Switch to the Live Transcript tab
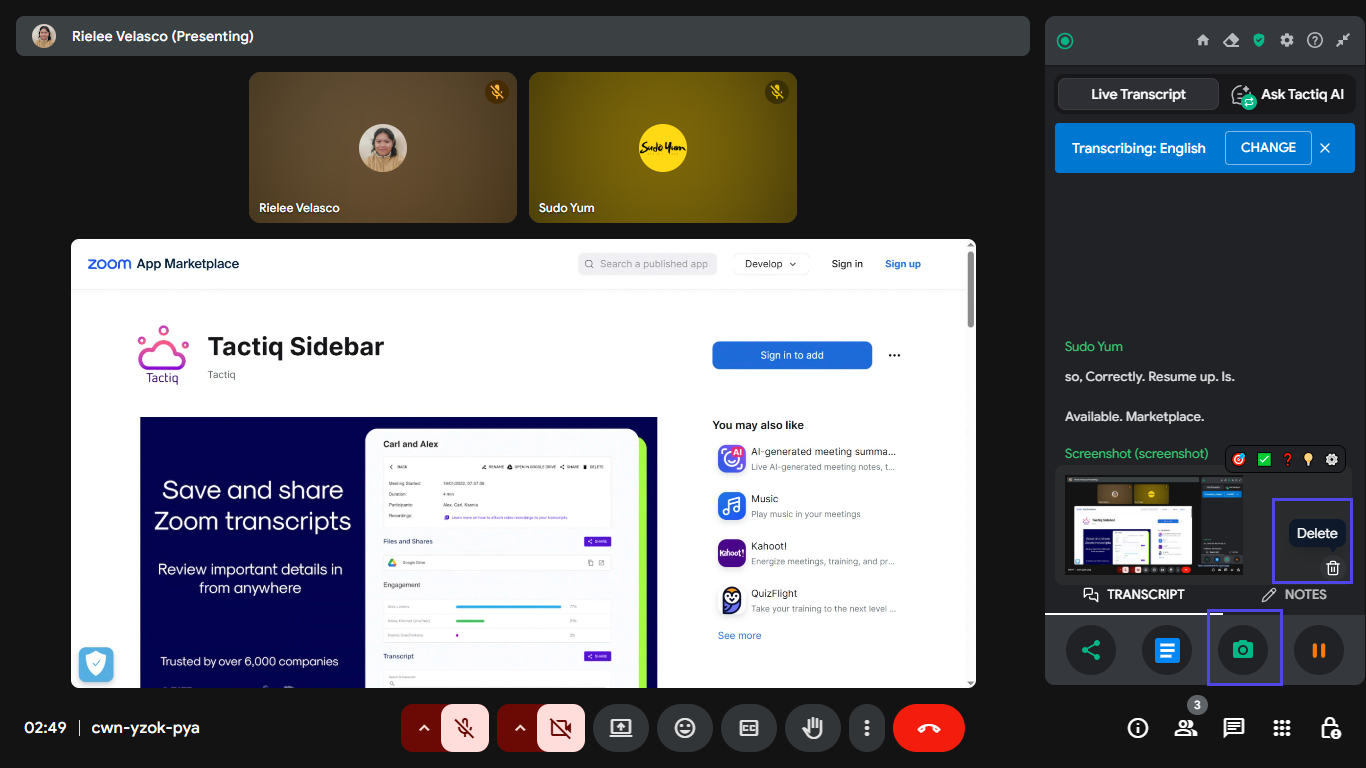1366x768 pixels. click(1138, 94)
